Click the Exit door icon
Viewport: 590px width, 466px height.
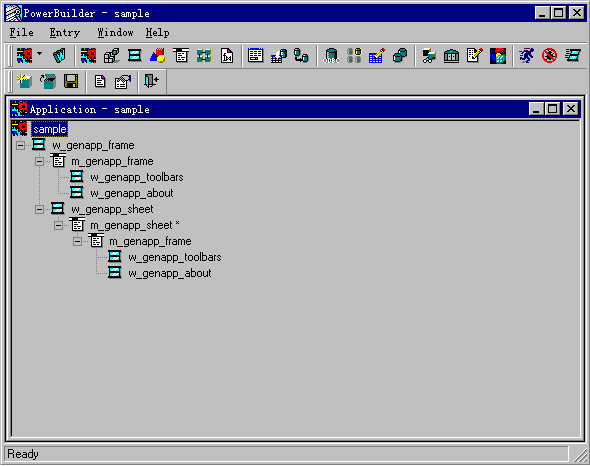click(151, 81)
